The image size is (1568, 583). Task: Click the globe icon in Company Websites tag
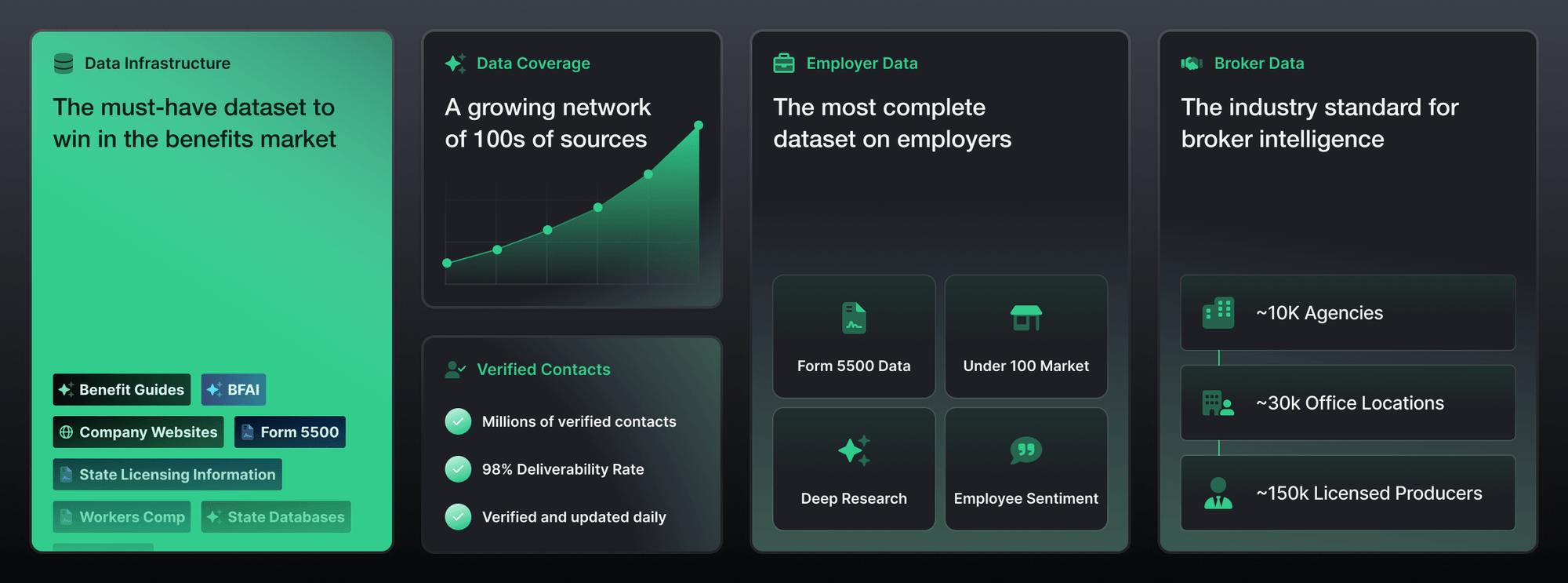coord(67,432)
